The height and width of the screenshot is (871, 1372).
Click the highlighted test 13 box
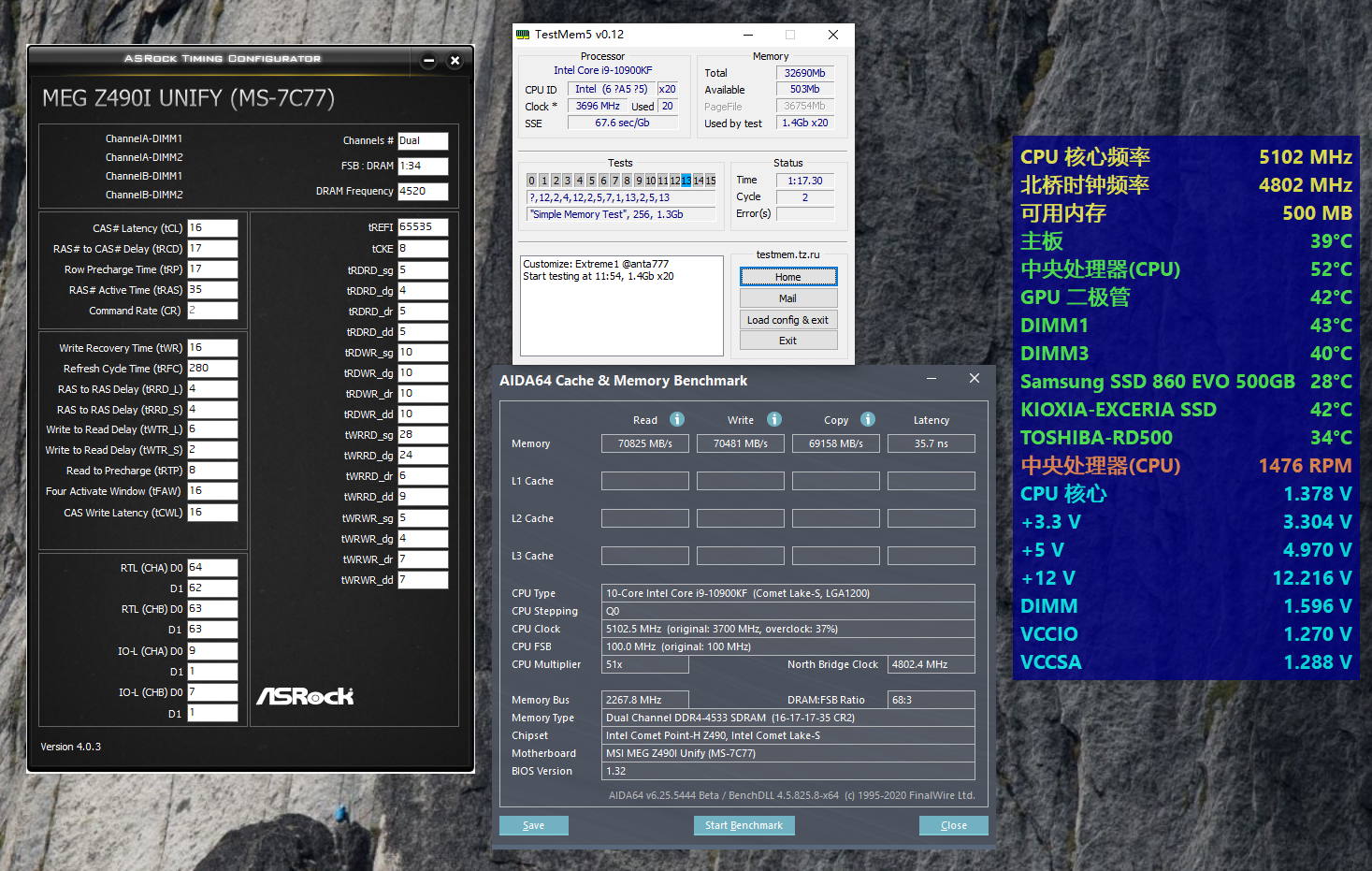[x=686, y=181]
